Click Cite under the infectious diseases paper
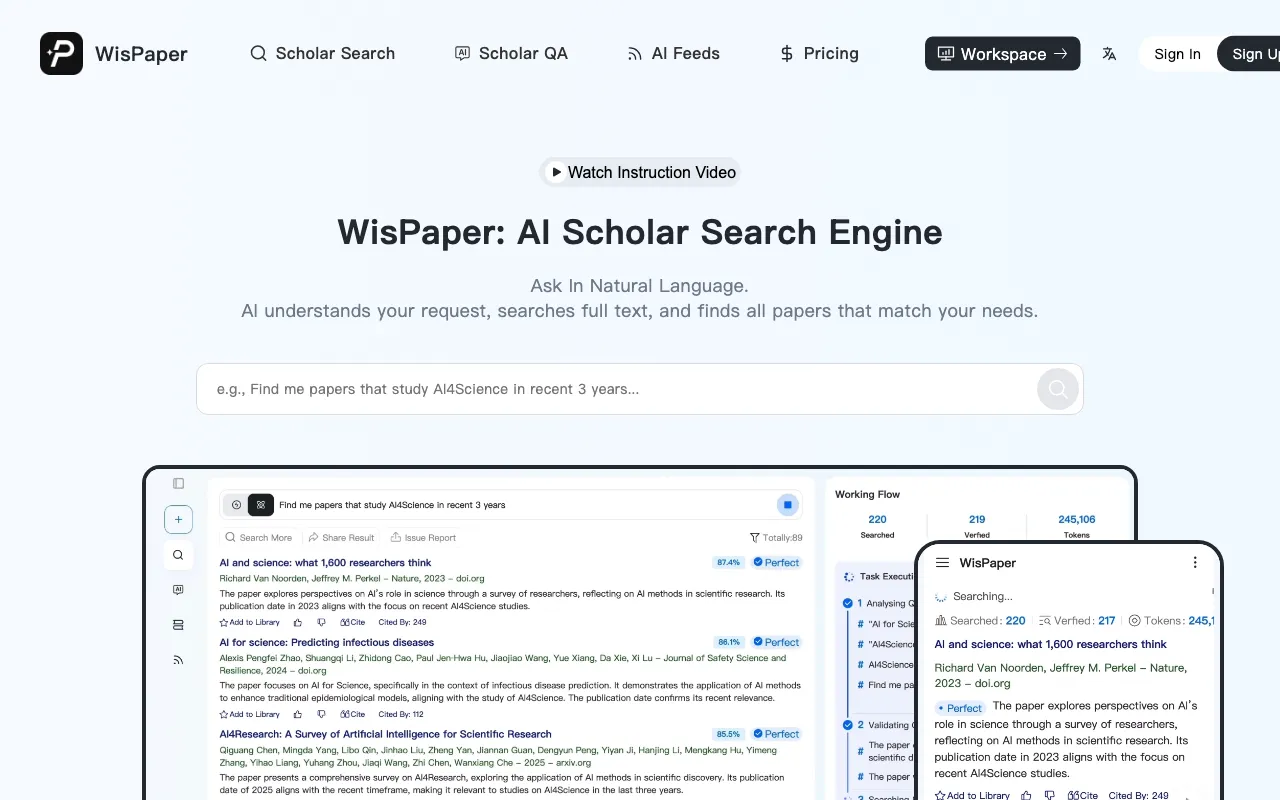Image resolution: width=1280 pixels, height=800 pixels. tap(352, 714)
